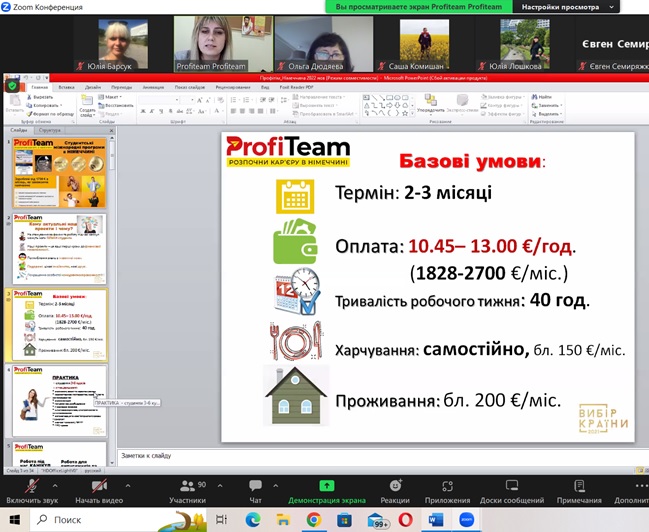This screenshot has height=532, width=649.
Task: Open the Zoom Chat icon
Action: (x=255, y=485)
